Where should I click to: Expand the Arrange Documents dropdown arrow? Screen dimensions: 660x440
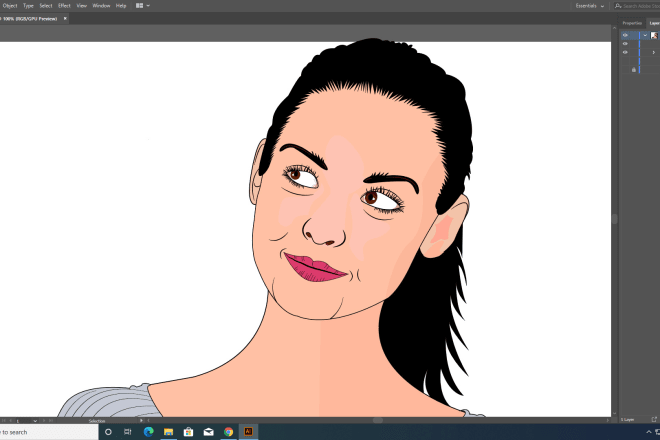click(148, 6)
